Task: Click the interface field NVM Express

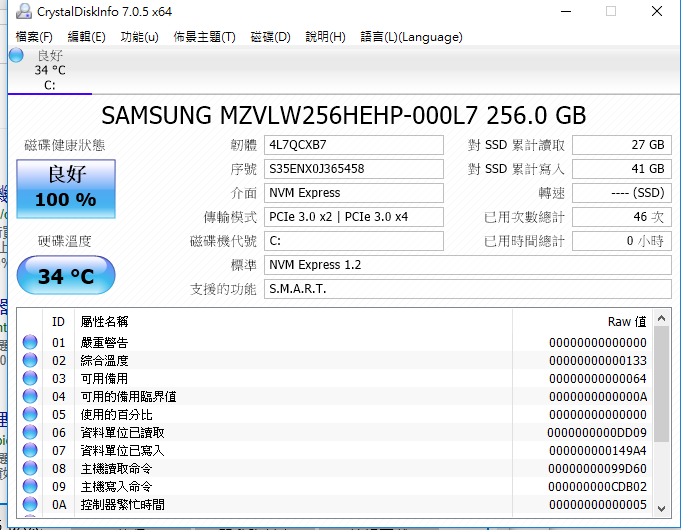Action: tap(354, 193)
